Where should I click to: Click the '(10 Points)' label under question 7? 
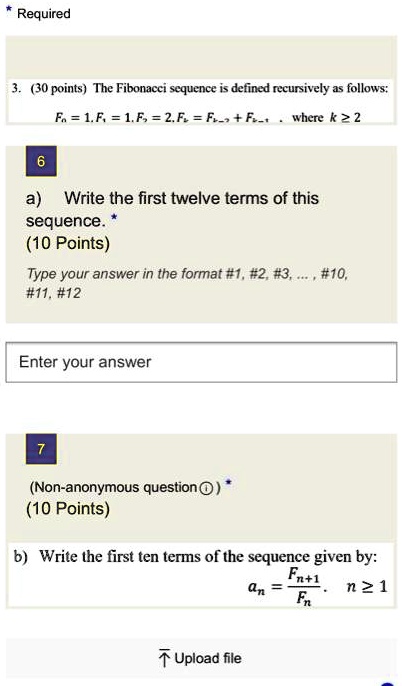[x=68, y=508]
